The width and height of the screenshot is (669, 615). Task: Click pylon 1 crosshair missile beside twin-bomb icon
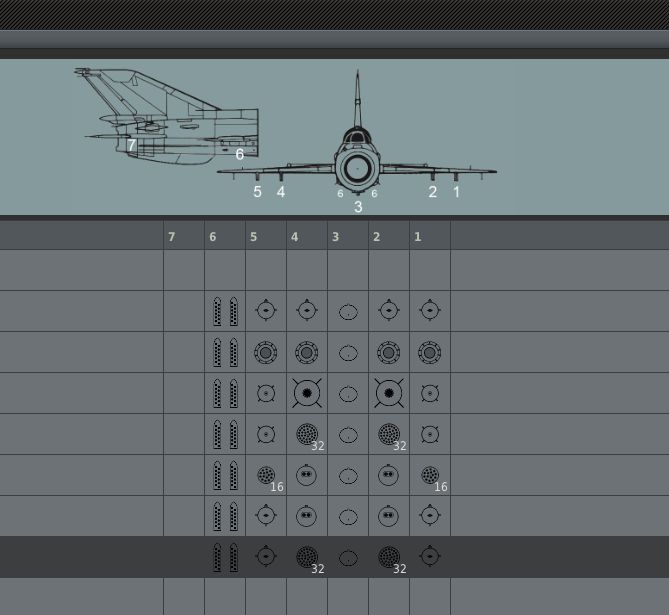coord(430,515)
